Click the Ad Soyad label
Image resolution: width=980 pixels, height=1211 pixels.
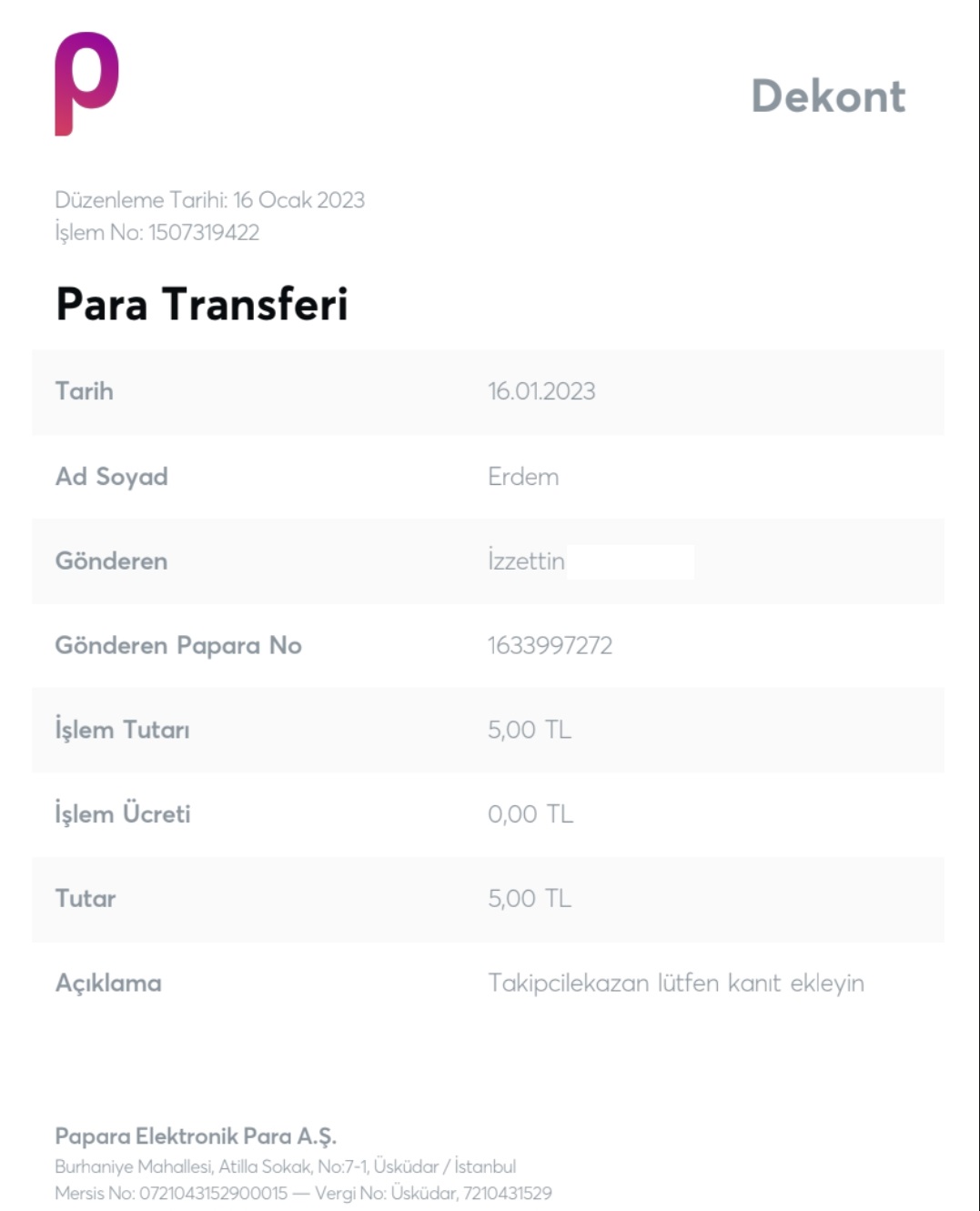[x=112, y=477]
